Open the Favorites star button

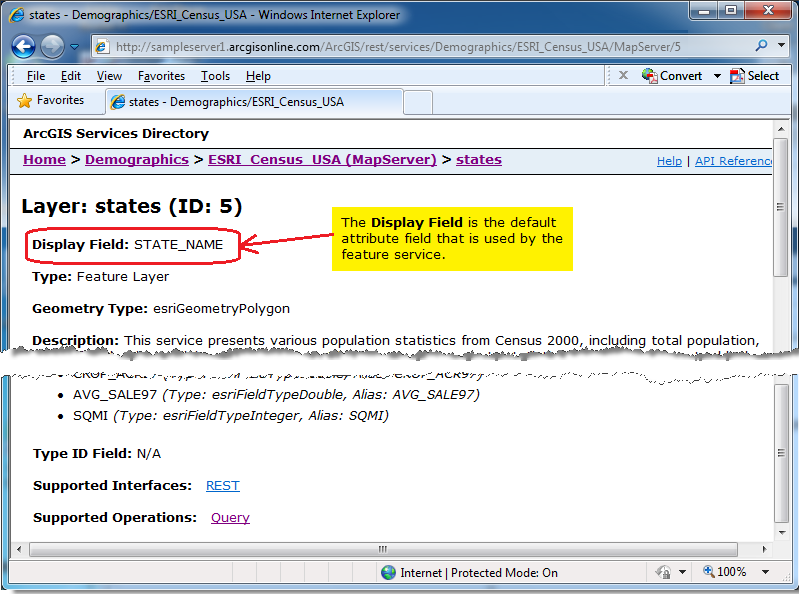click(50, 100)
